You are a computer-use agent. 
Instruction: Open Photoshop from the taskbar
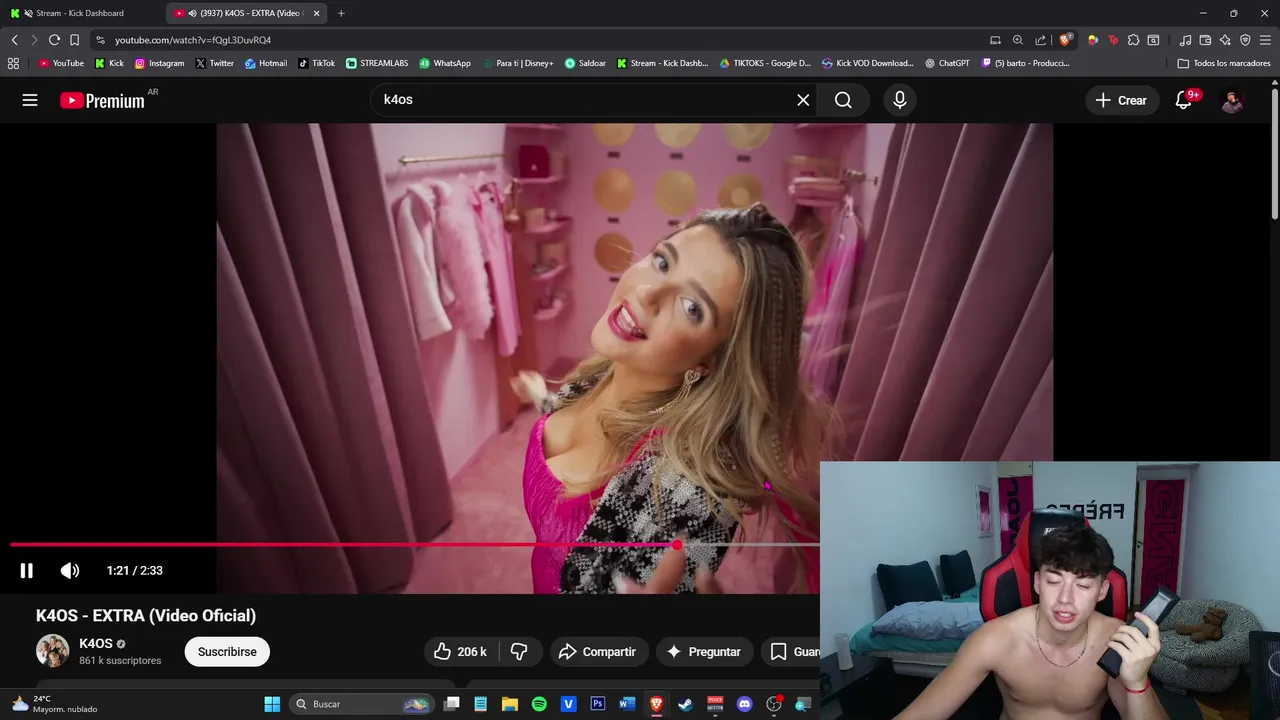point(598,704)
